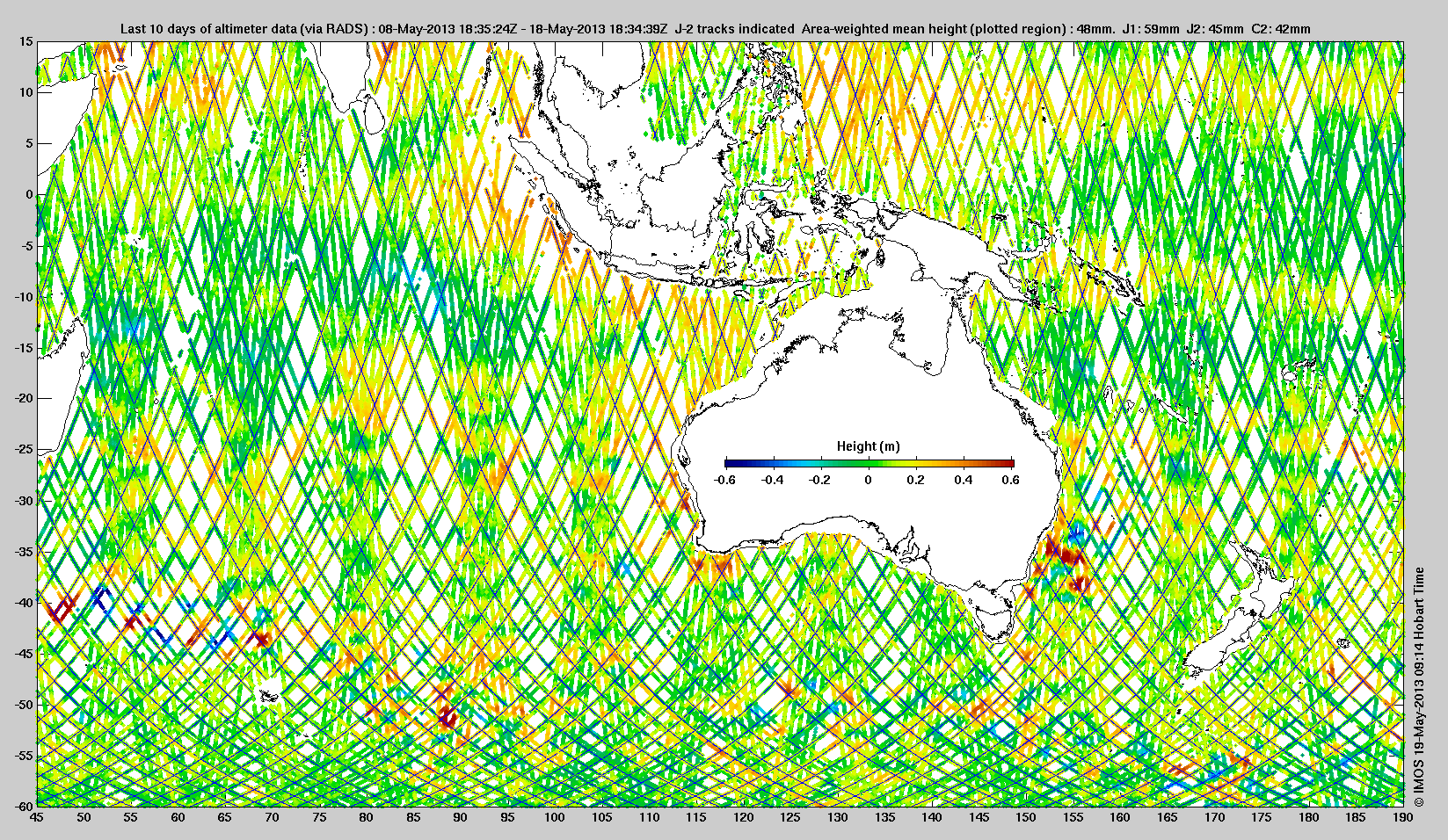Click longitude tick label '105'
The width and height of the screenshot is (1448, 840).
(601, 817)
